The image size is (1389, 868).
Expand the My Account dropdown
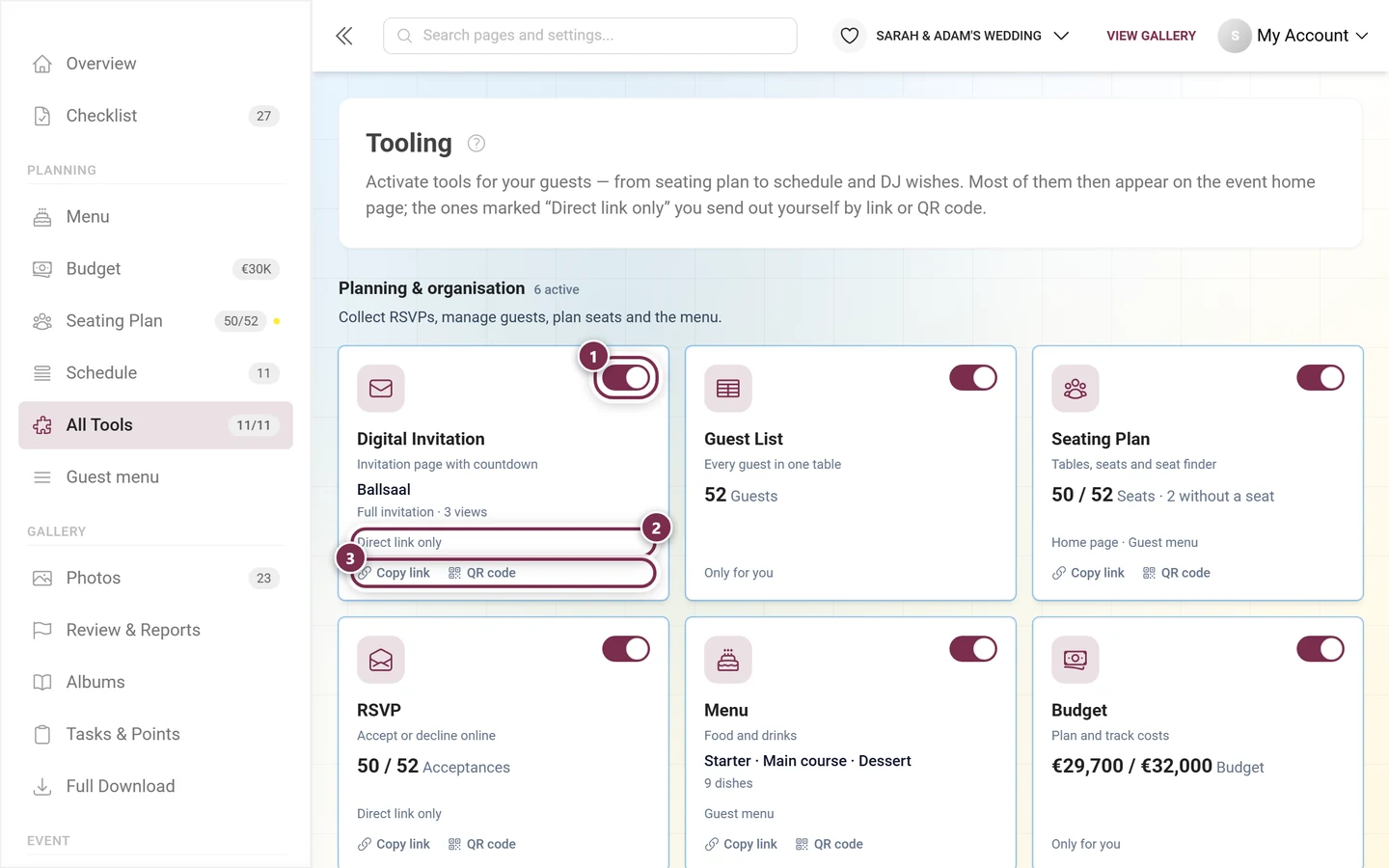click(x=1294, y=36)
